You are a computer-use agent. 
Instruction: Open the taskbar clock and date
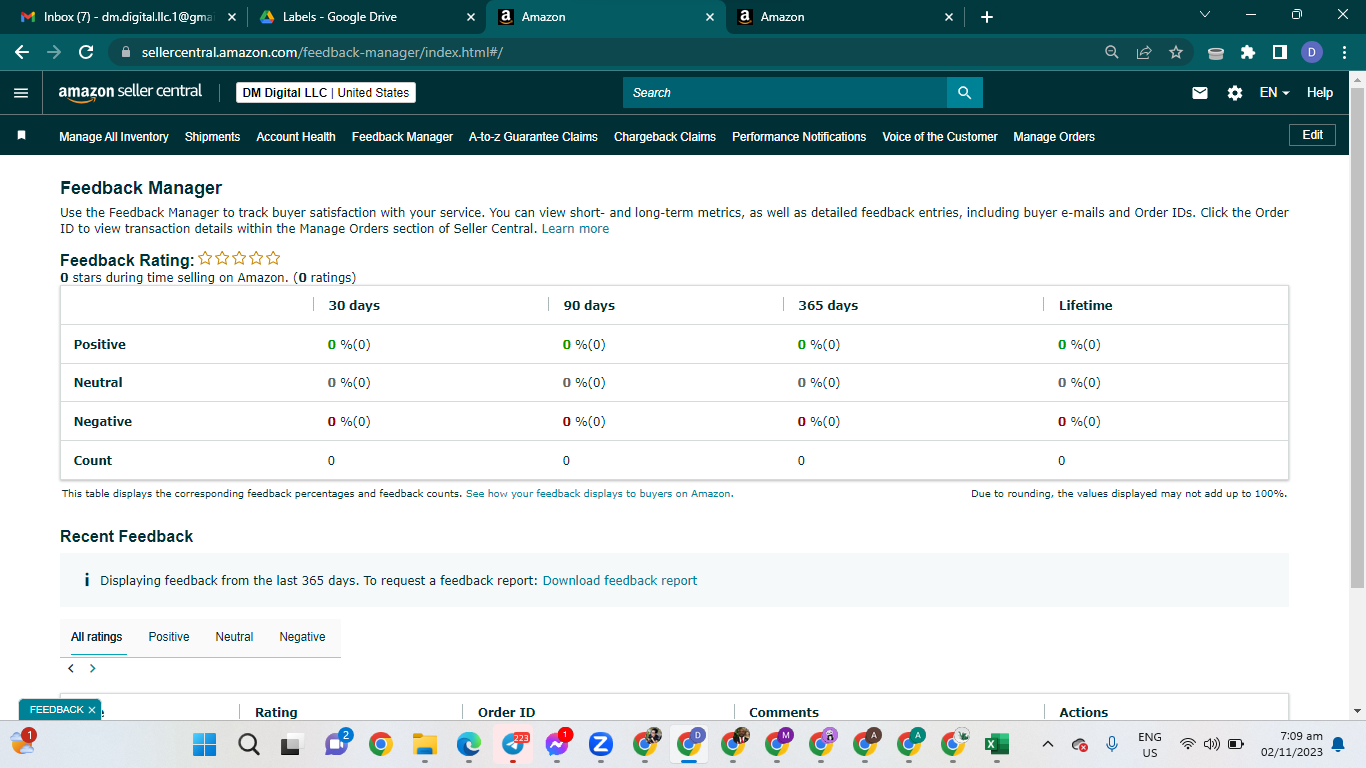1294,744
